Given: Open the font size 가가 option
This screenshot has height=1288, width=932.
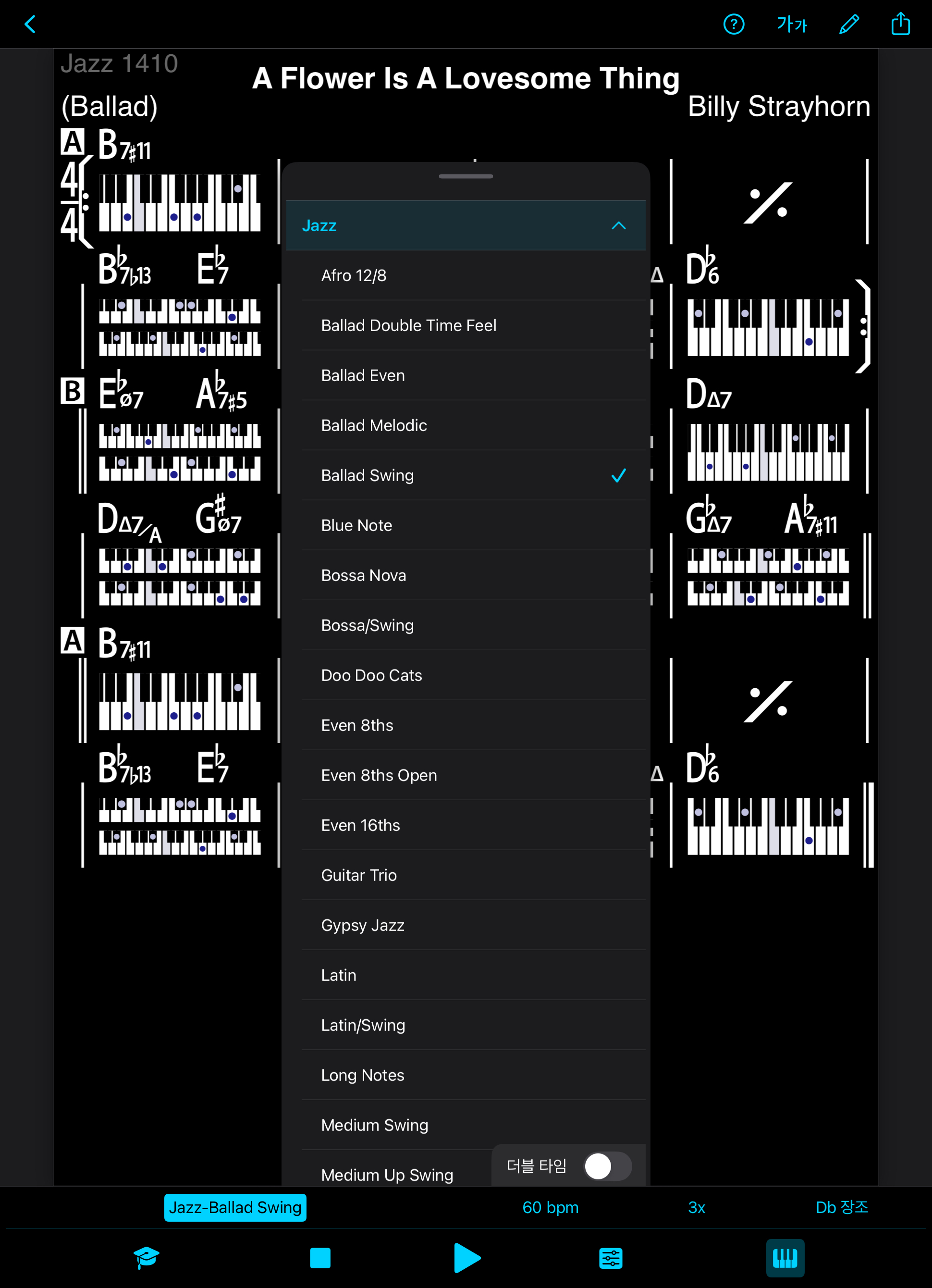Looking at the screenshot, I should 791,25.
